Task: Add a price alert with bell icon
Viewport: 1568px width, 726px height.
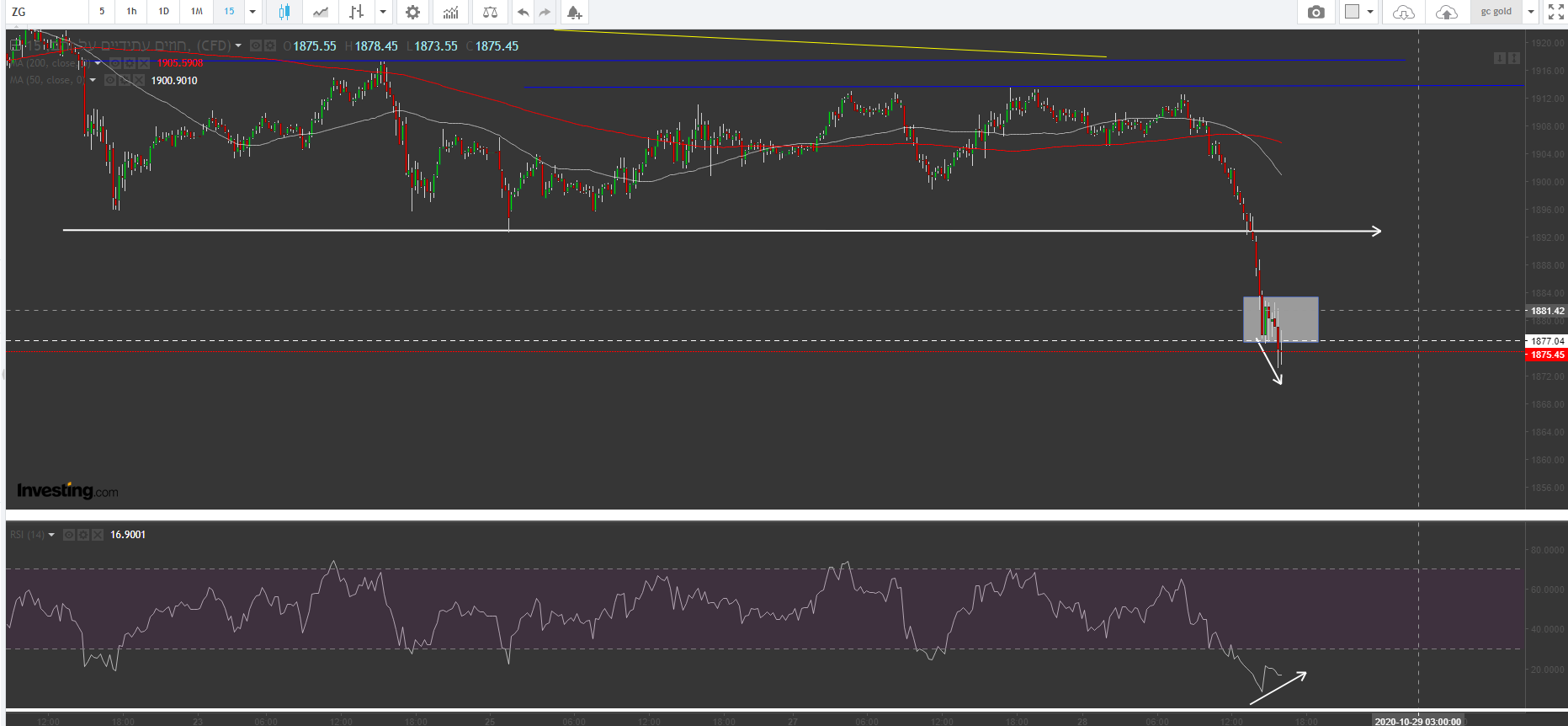Action: click(x=574, y=12)
